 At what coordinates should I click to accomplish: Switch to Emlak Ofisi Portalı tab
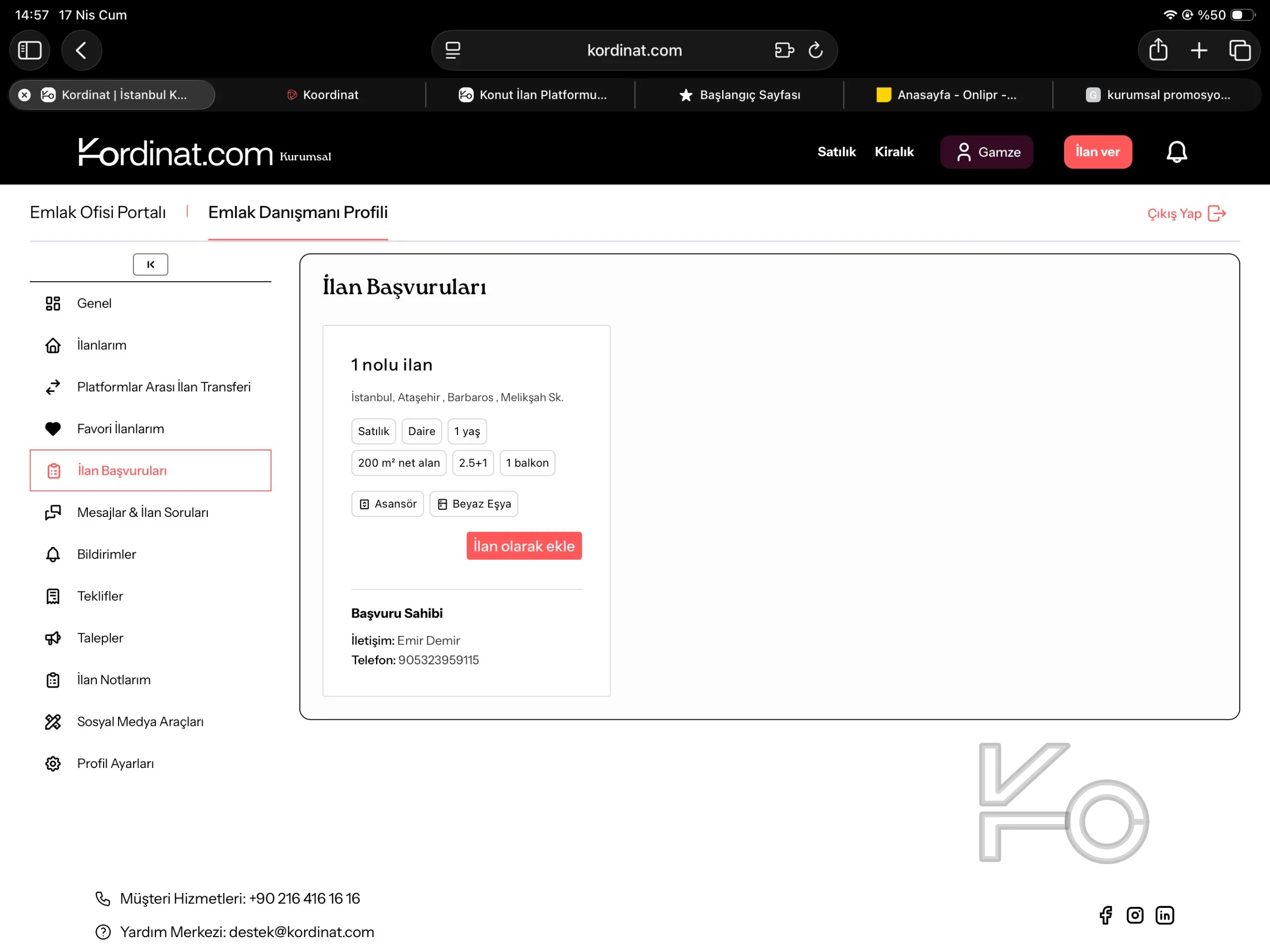click(98, 212)
